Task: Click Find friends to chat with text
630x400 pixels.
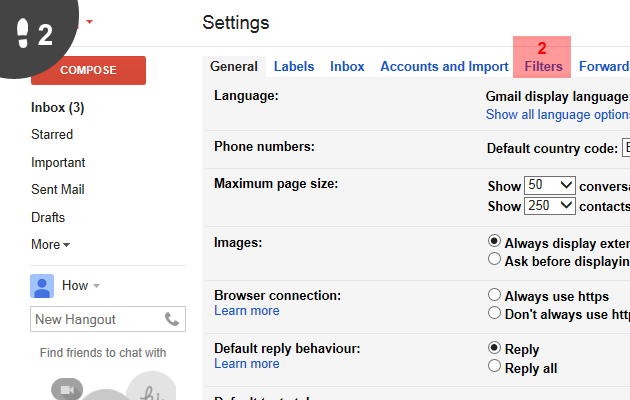Action: tap(103, 353)
